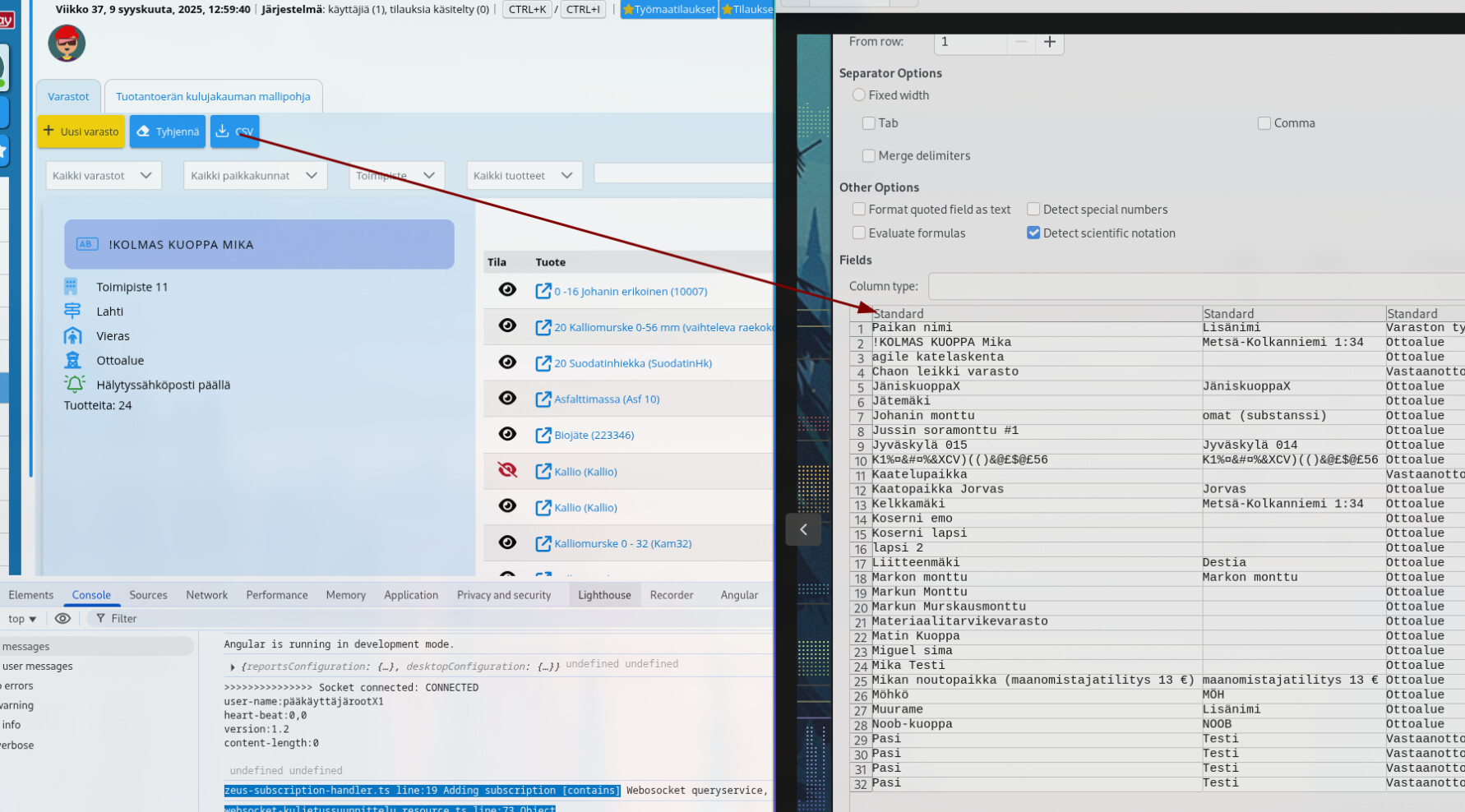Expand the Kaikki varastot dropdown
Viewport: 1465px width, 812px height.
(x=103, y=175)
